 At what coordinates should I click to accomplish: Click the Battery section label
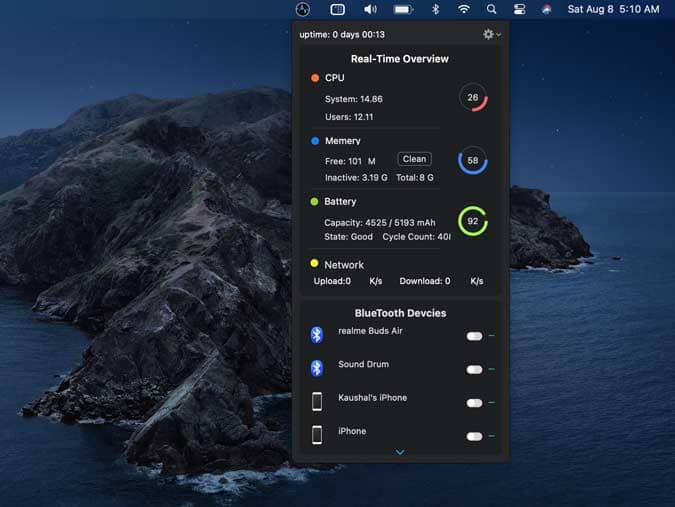click(x=340, y=201)
